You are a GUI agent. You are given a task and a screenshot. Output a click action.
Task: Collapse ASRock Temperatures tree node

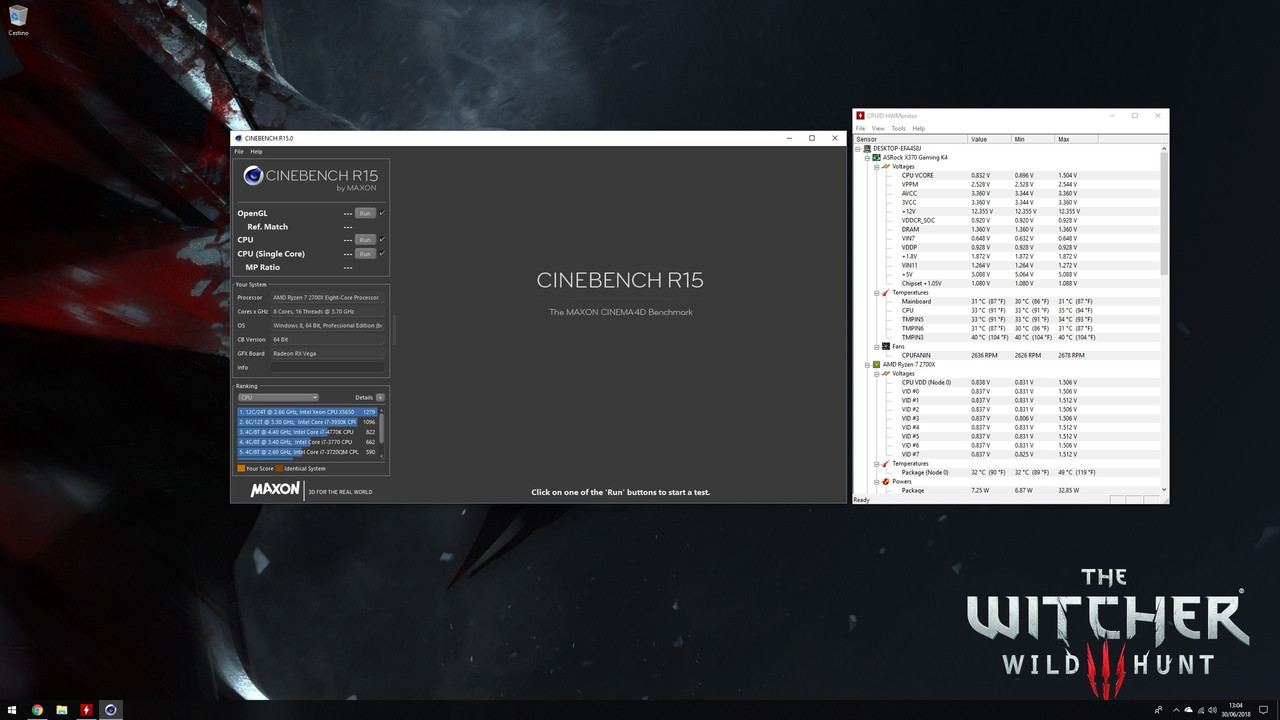pyautogui.click(x=876, y=292)
